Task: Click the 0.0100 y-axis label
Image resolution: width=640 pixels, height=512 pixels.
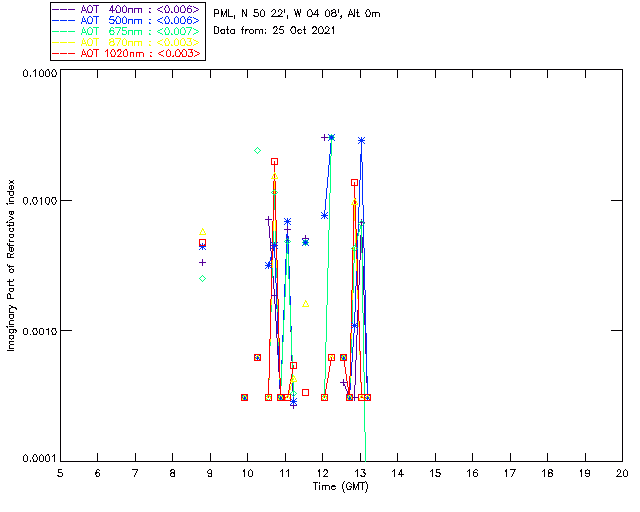Action: 40,201
